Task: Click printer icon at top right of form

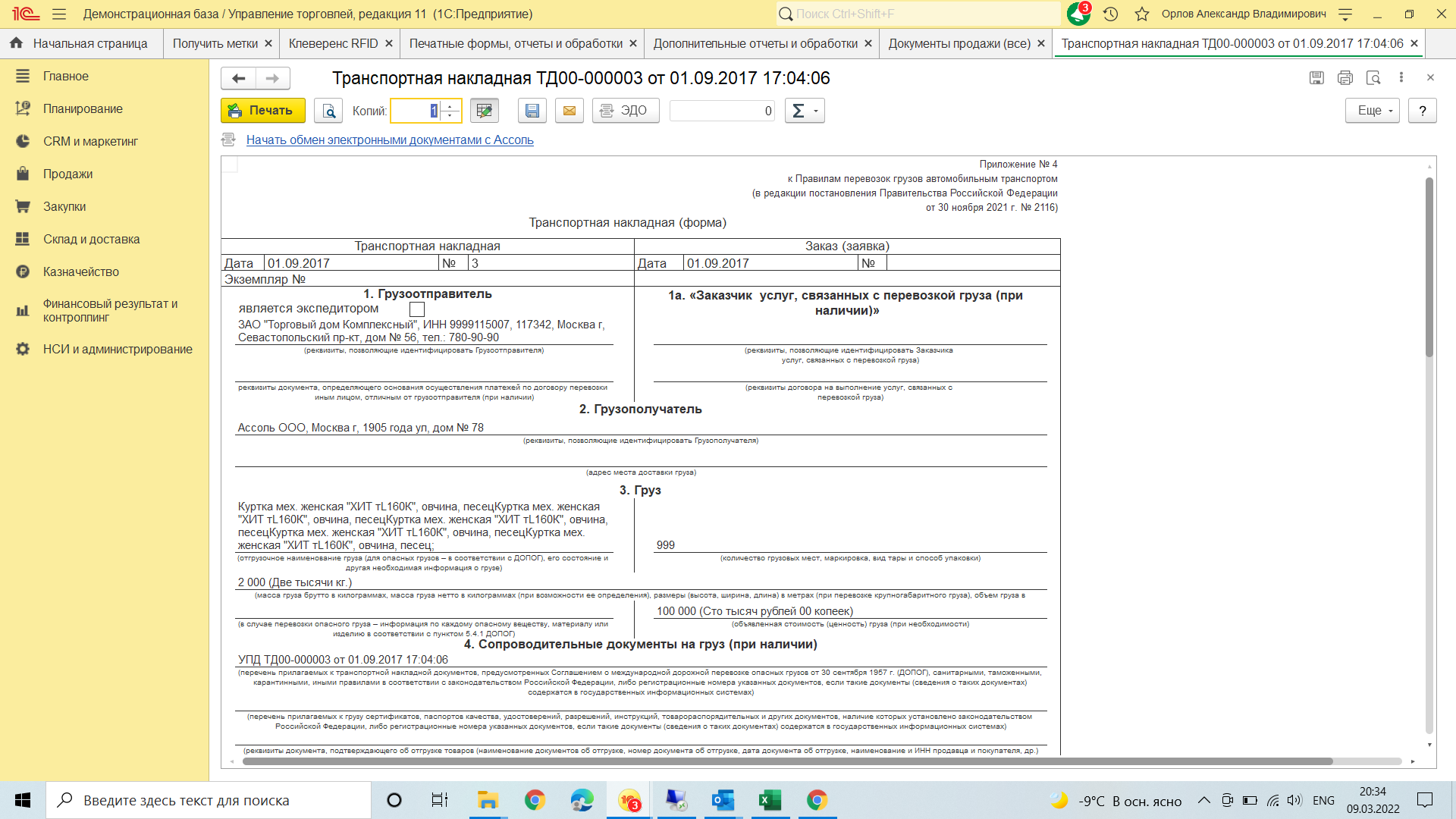Action: pyautogui.click(x=1345, y=77)
